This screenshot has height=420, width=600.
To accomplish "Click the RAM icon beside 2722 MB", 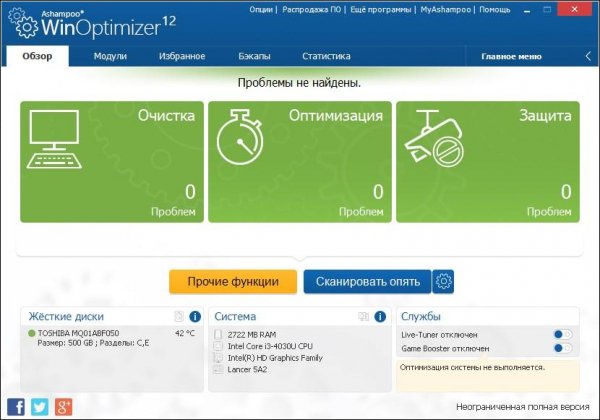I will click(x=218, y=334).
